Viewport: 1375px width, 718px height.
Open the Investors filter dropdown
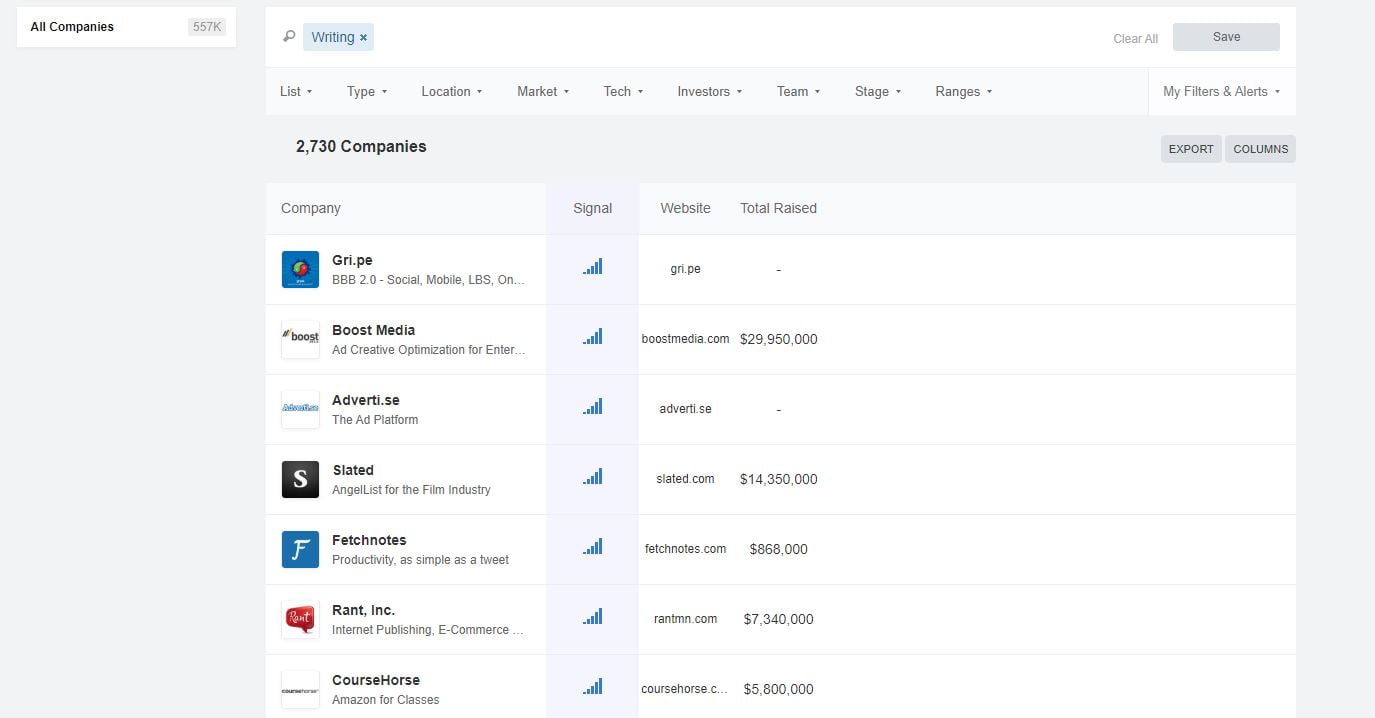pyautogui.click(x=710, y=91)
